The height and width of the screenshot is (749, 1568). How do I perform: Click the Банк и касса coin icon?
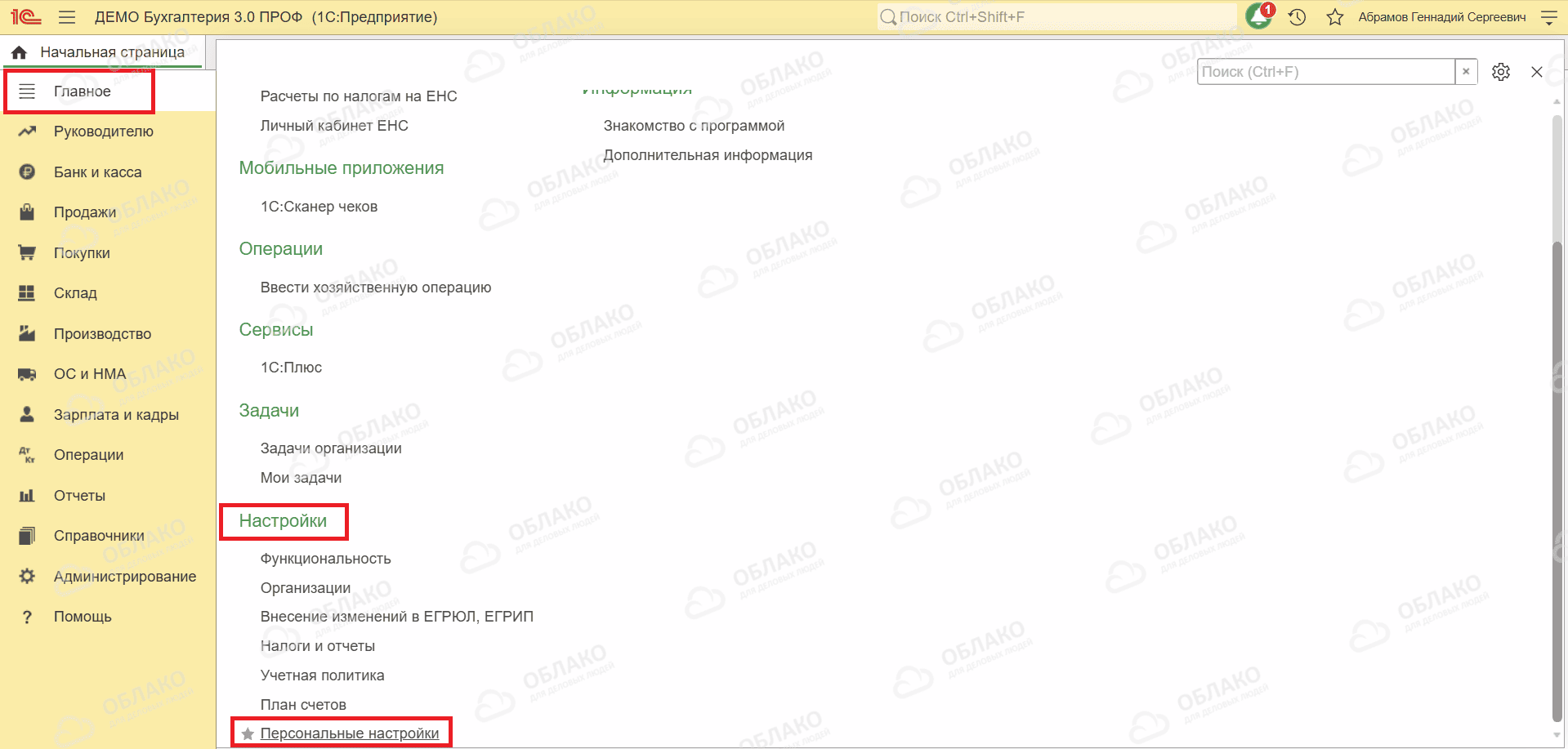pyautogui.click(x=27, y=172)
